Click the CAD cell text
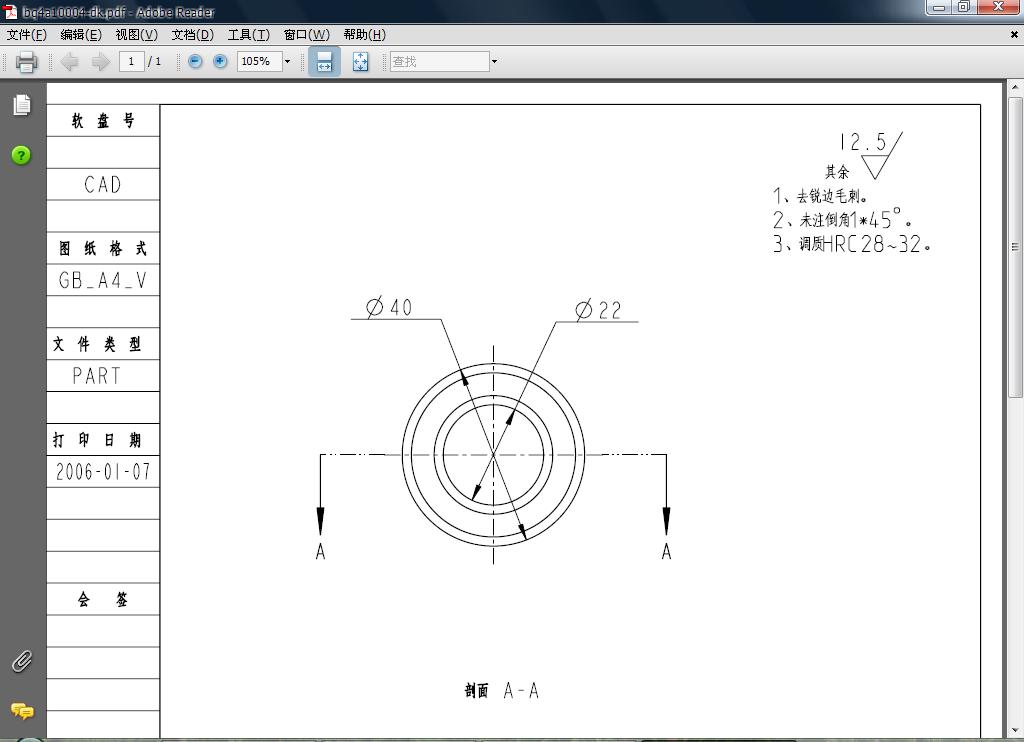Viewport: 1024px width, 742px height. point(103,185)
